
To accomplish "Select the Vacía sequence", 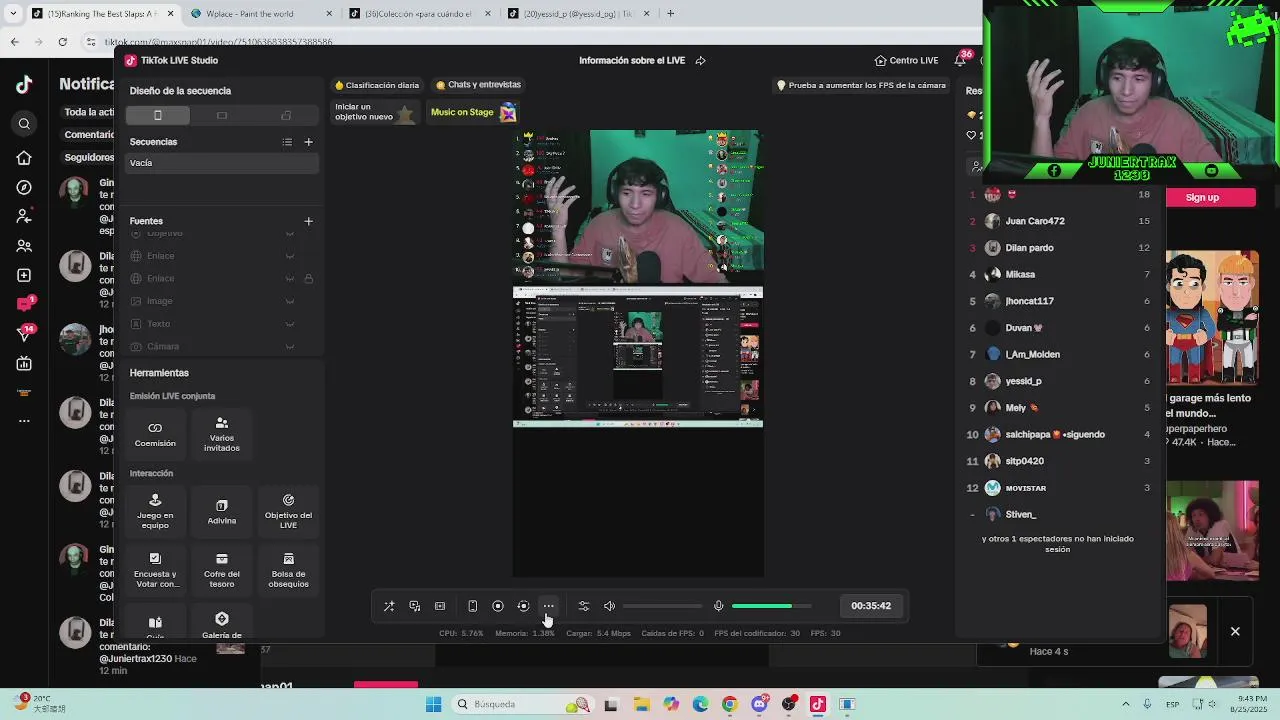I will click(222, 163).
